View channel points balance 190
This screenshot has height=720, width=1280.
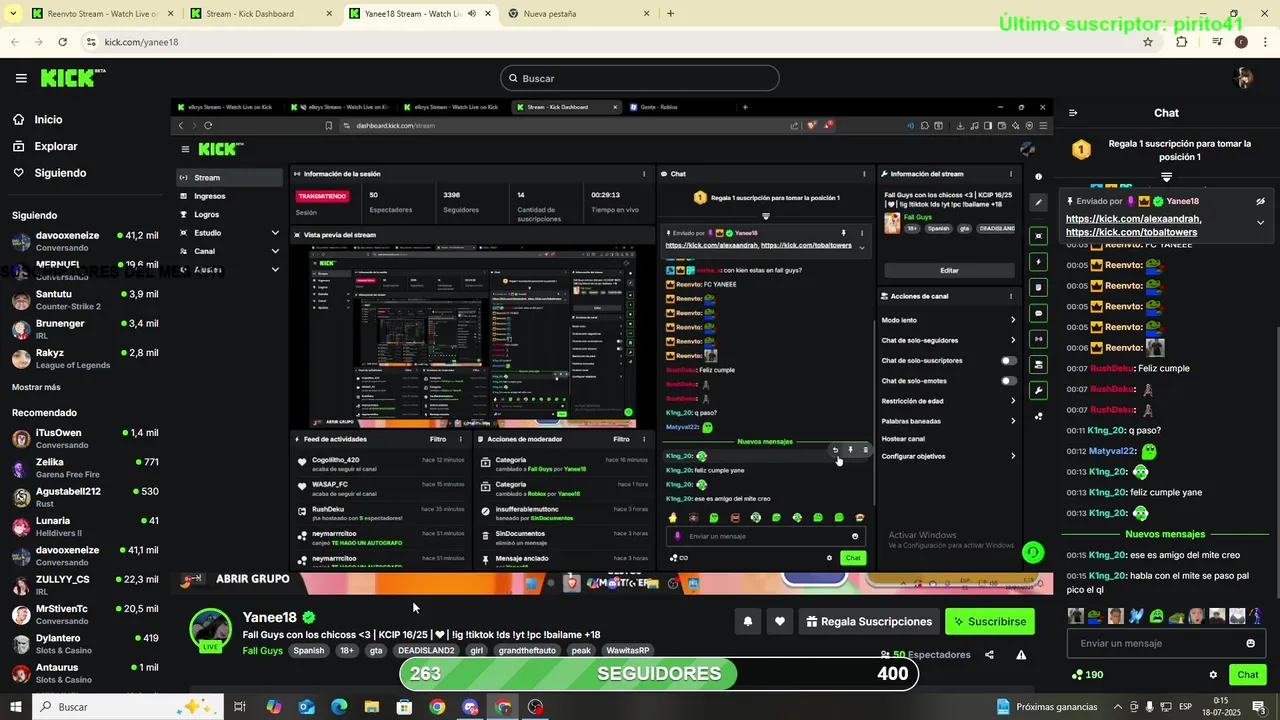tap(1087, 675)
